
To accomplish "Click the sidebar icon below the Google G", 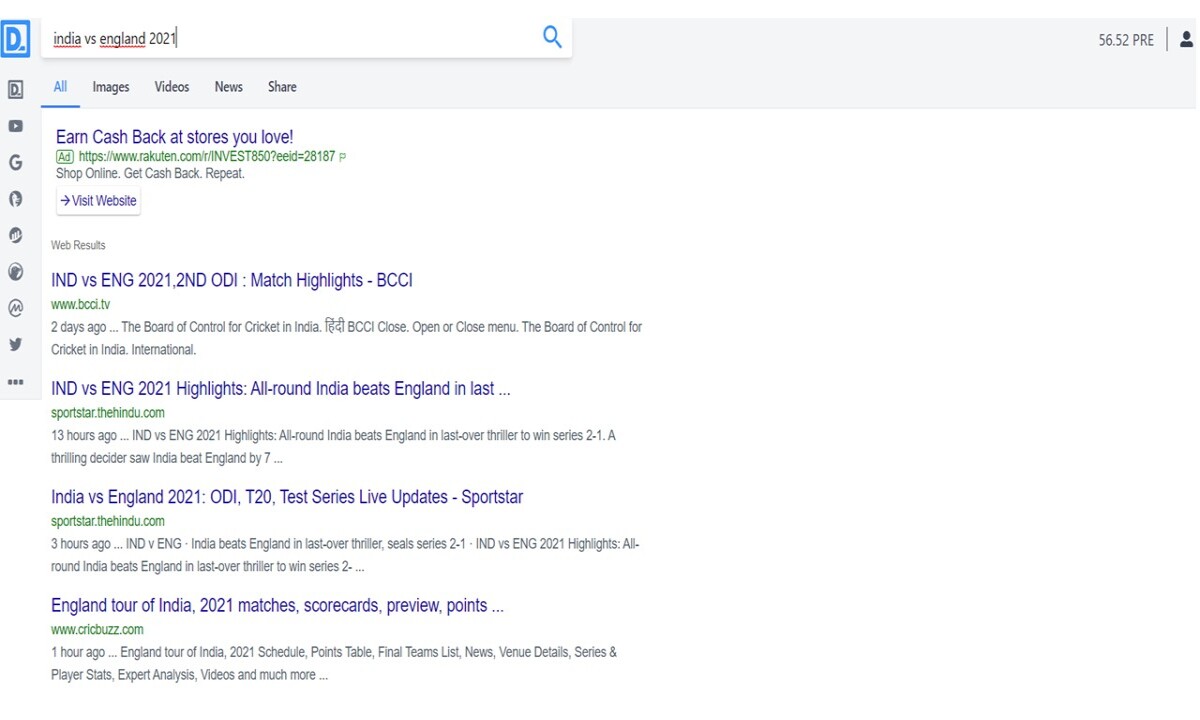I will 16,198.
